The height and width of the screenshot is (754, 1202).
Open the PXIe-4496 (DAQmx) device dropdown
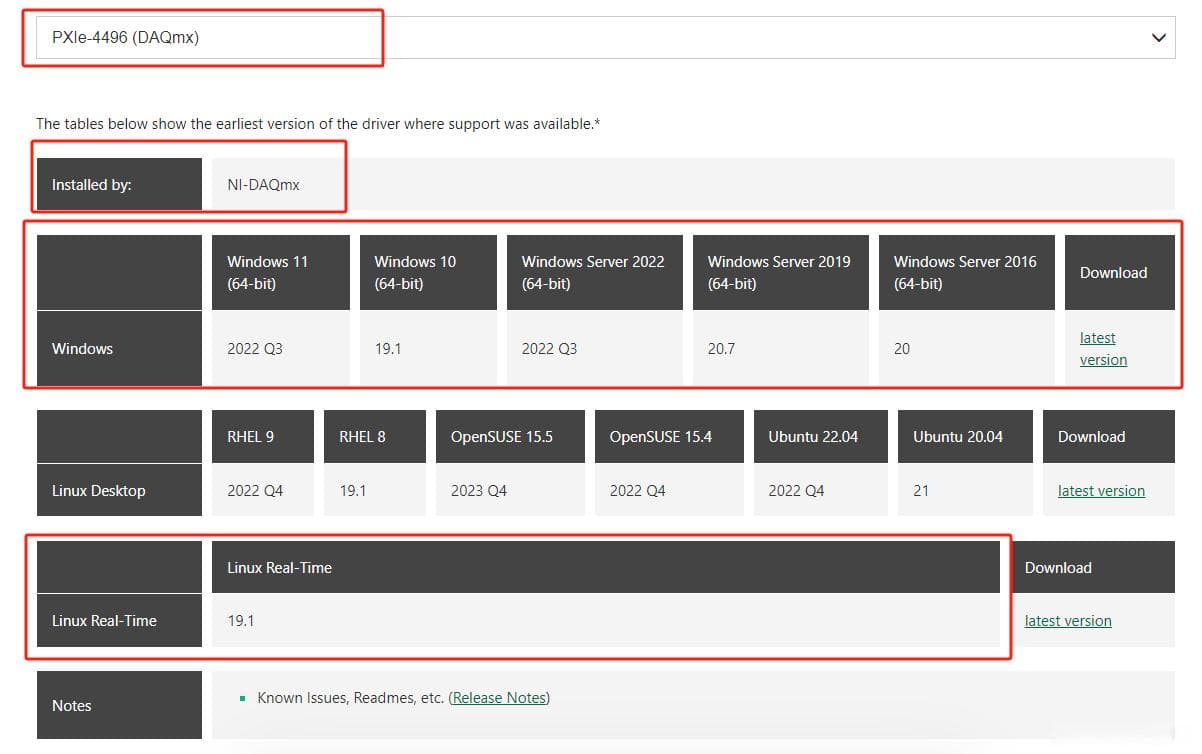pos(605,38)
